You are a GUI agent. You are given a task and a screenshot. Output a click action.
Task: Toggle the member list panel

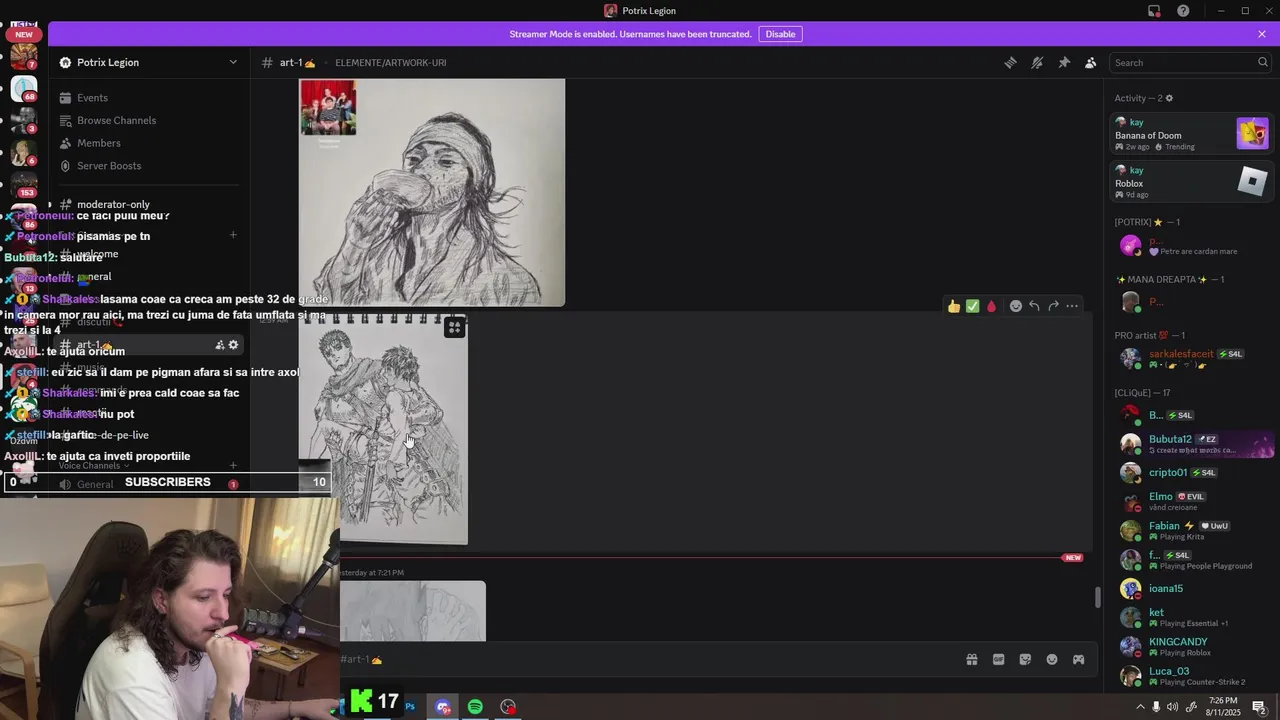tap(1091, 62)
